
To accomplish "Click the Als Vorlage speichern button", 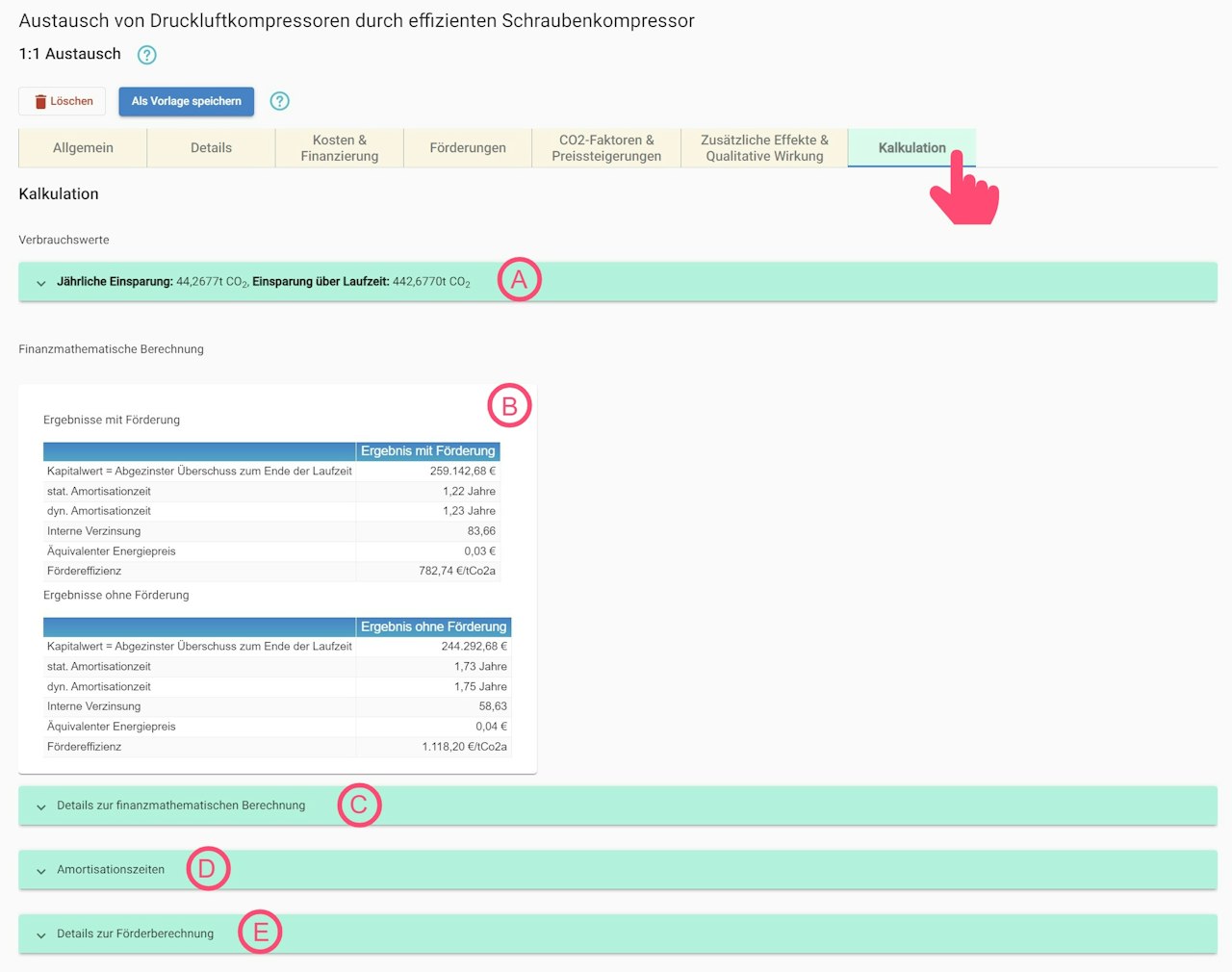I will tap(187, 101).
